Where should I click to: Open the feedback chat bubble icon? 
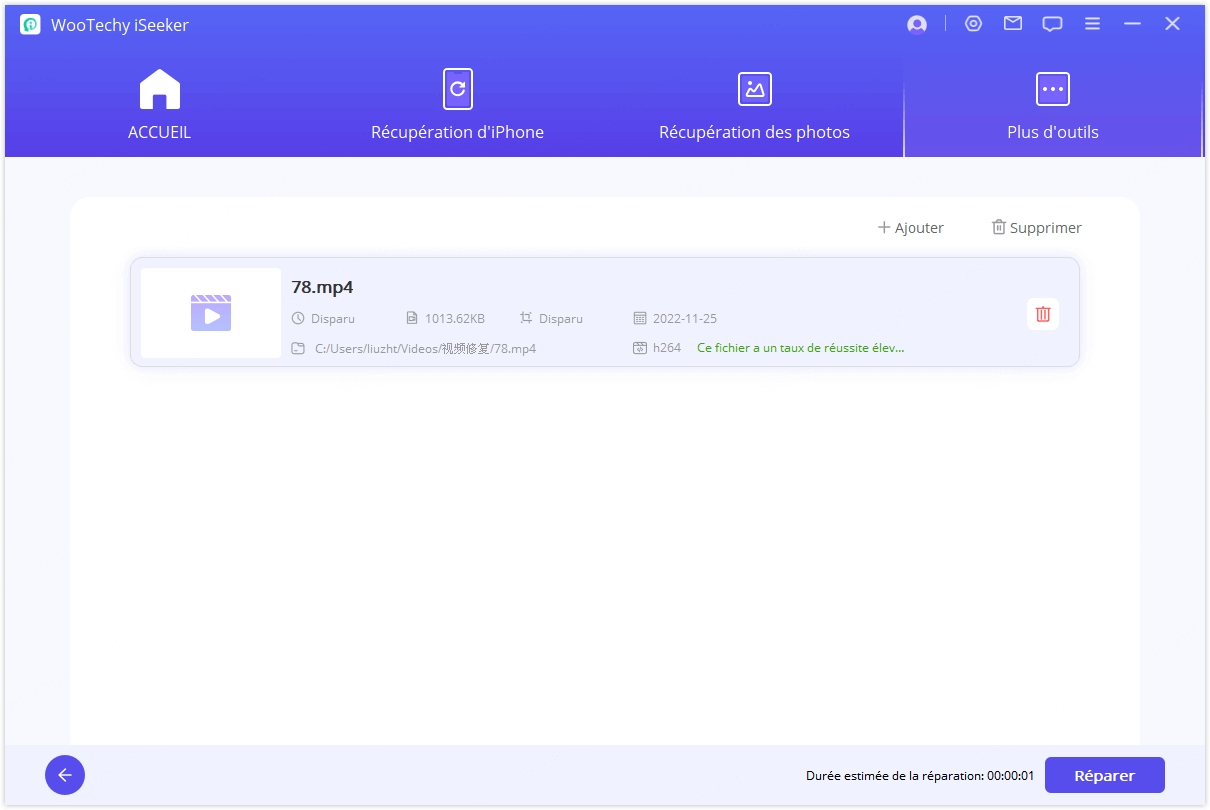coord(1052,25)
